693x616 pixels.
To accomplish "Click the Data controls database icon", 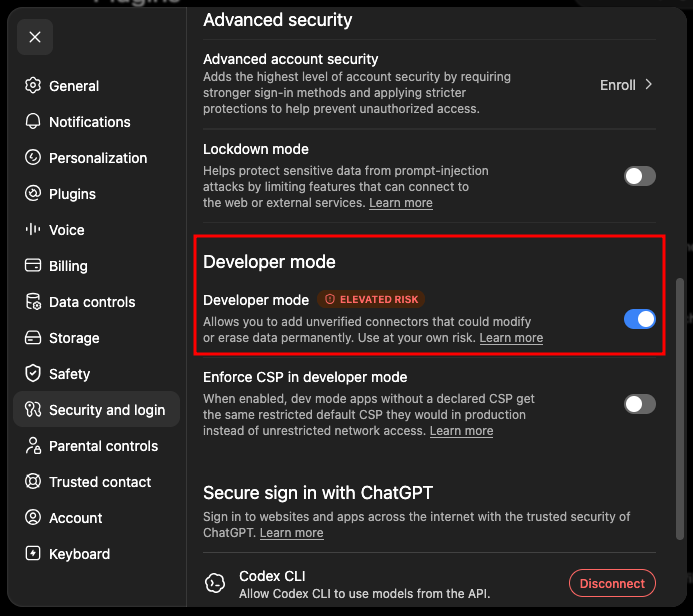I will pos(33,301).
